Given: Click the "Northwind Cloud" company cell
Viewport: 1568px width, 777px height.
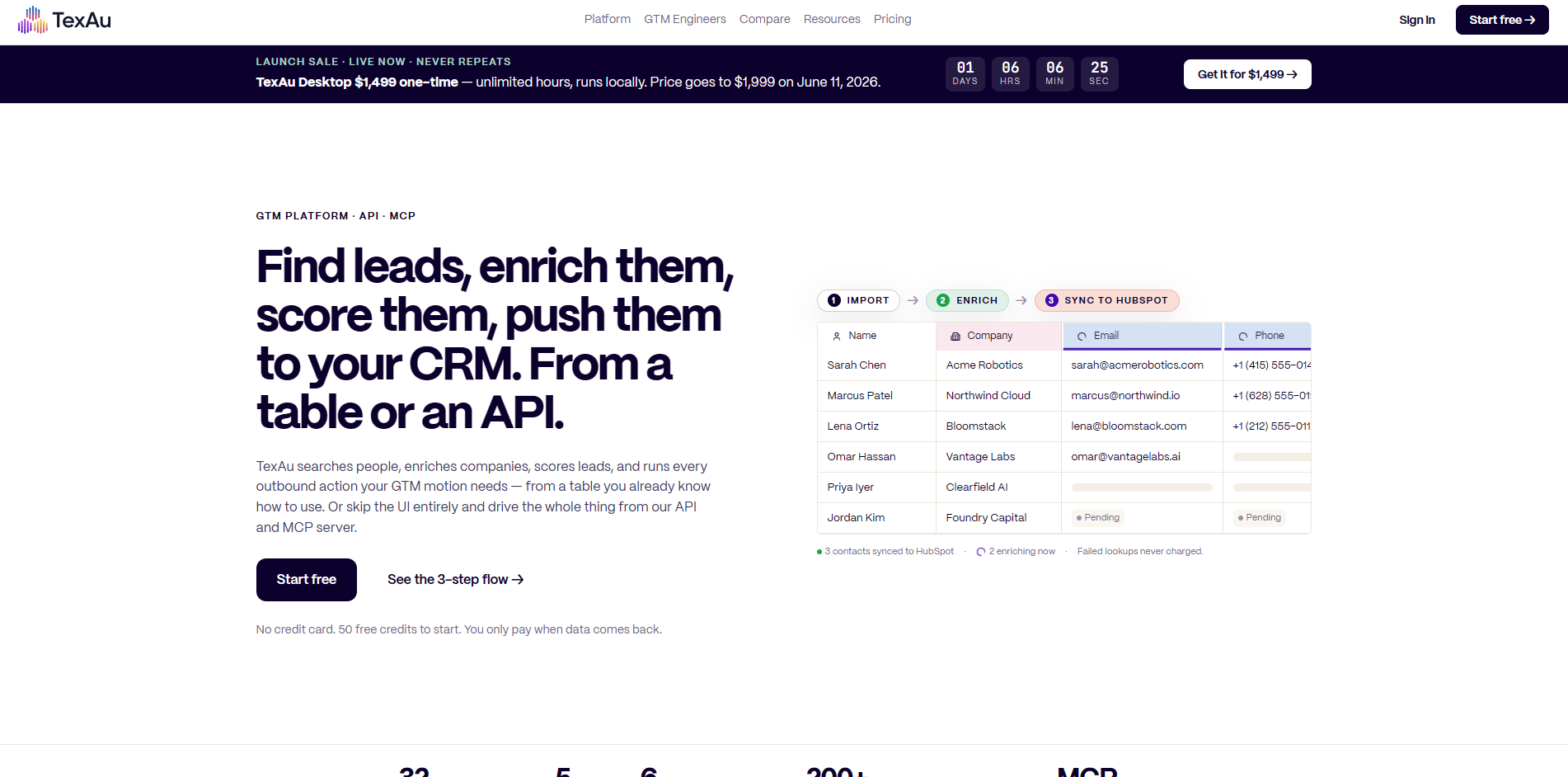Looking at the screenshot, I should point(998,396).
